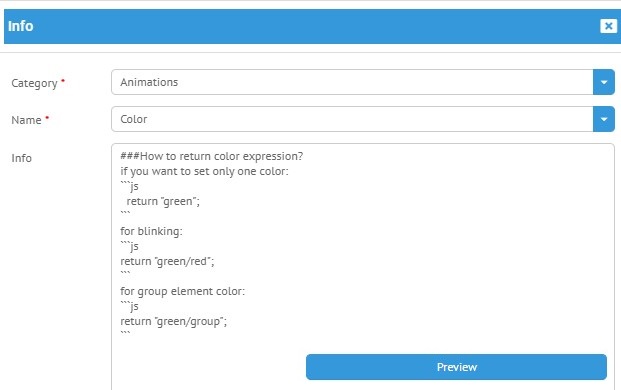Open the Name combo box showing Color
Image resolution: width=621 pixels, height=390 pixels.
352,119
